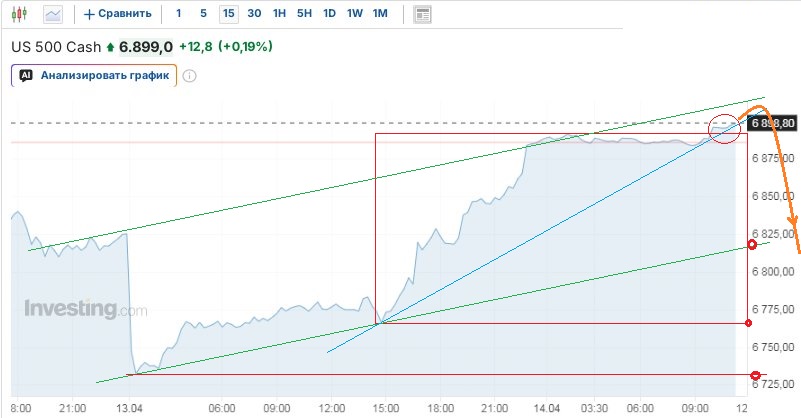Image resolution: width=801 pixels, height=418 pixels.
Task: Click the Investing.com watermark logo
Action: click(85, 309)
